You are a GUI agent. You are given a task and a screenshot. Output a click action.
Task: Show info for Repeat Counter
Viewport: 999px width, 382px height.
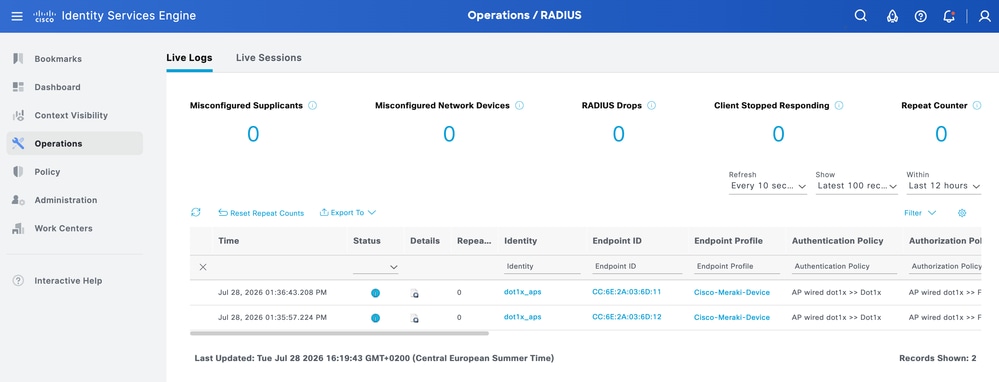pos(977,106)
